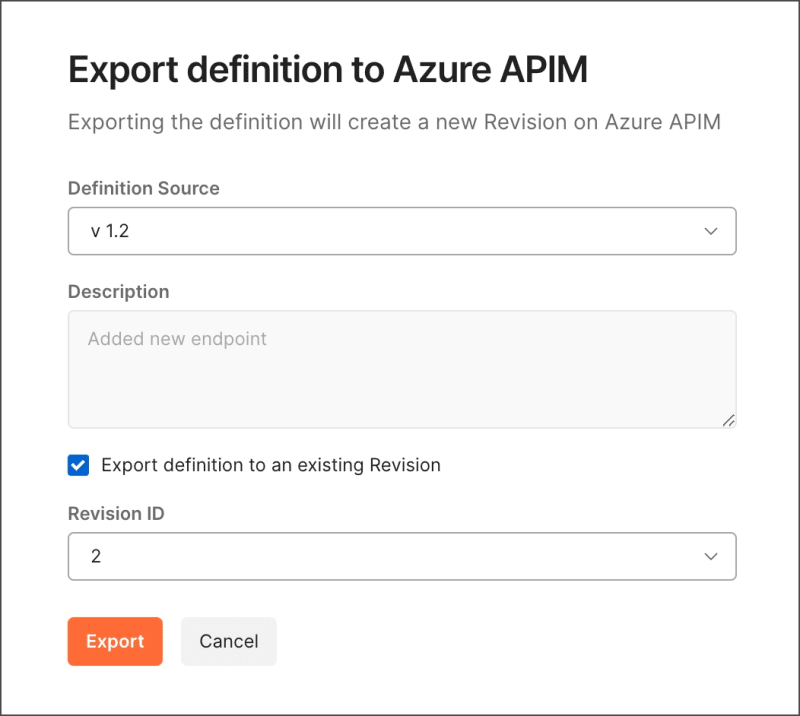Click the chevron arrow in Revision ID field
The image size is (800, 716).
711,556
